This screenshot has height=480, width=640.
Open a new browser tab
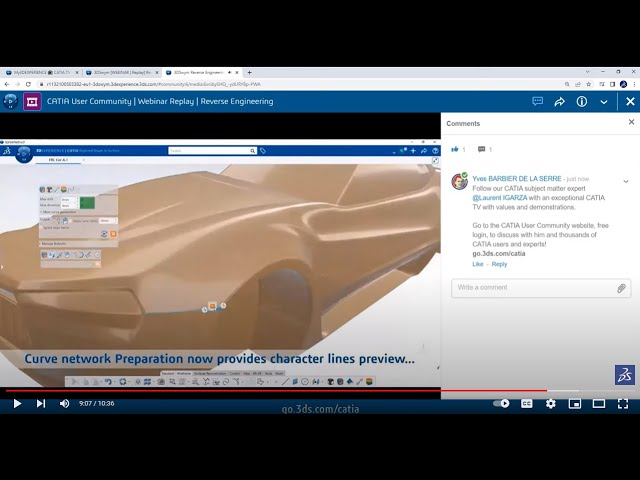[249, 72]
